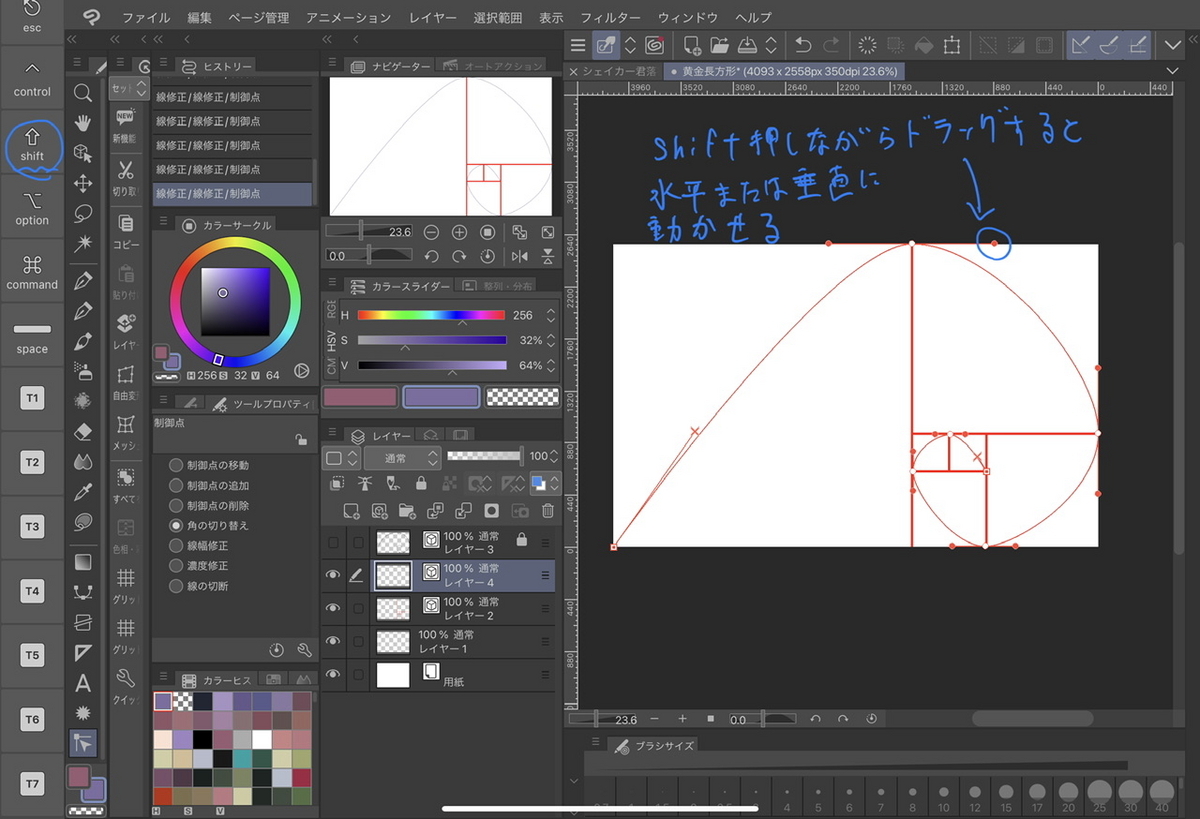Click New raster layer icon
Image resolution: width=1200 pixels, height=819 pixels.
[351, 511]
